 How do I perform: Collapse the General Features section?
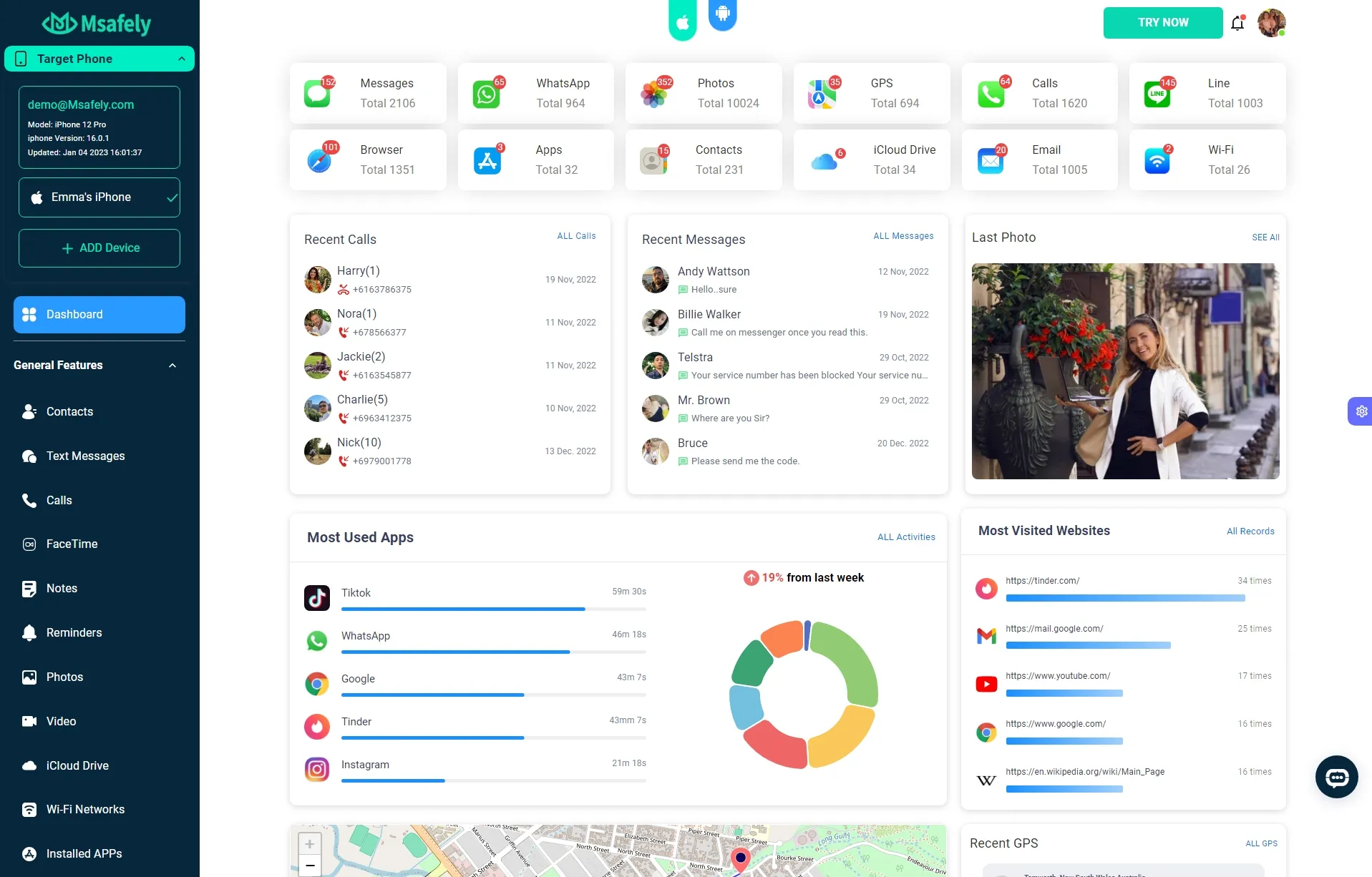point(172,366)
